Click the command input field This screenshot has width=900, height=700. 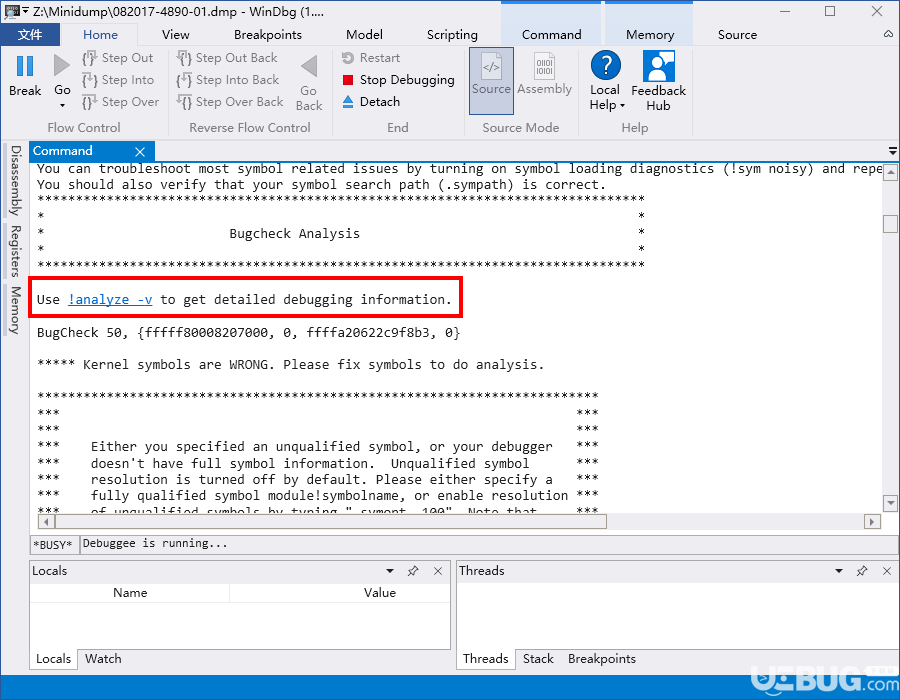pos(488,544)
